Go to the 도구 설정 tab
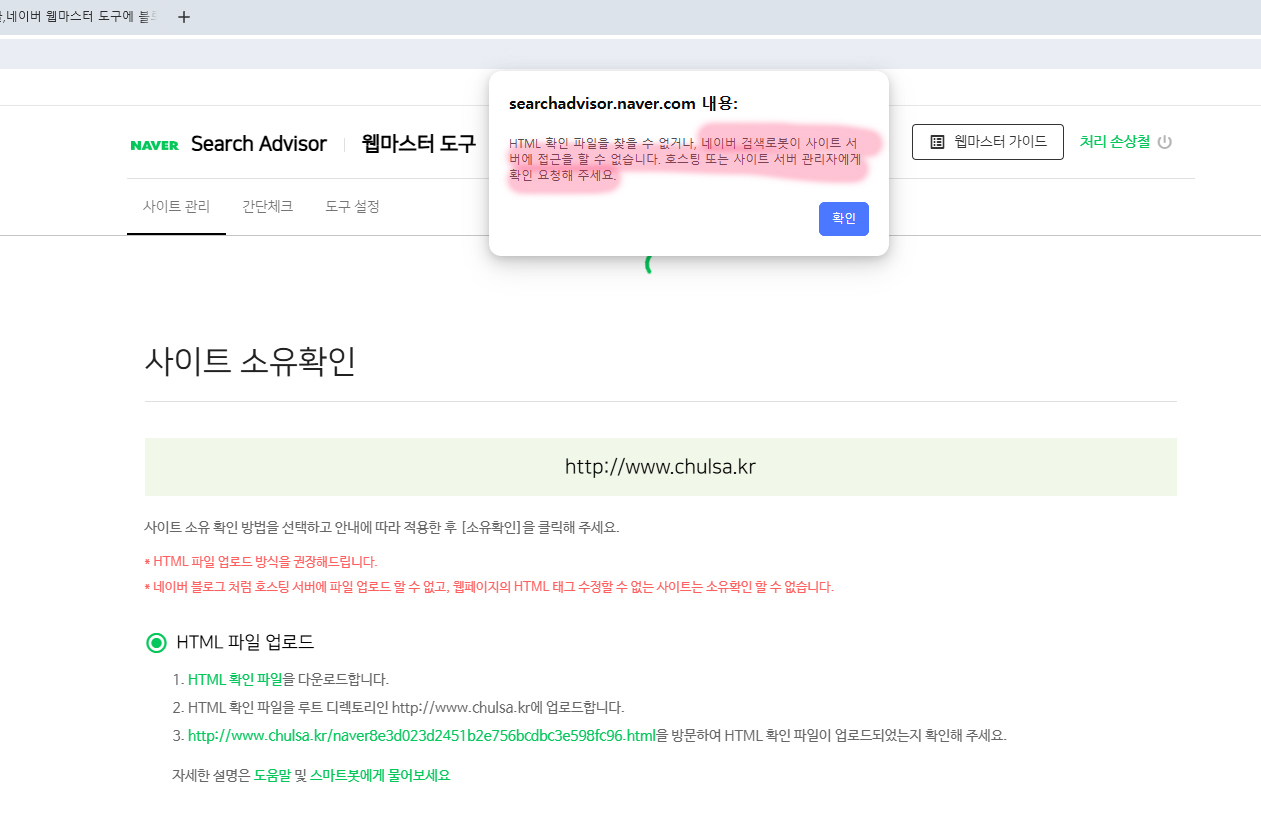Screen dimensions: 1261x816 point(352,207)
